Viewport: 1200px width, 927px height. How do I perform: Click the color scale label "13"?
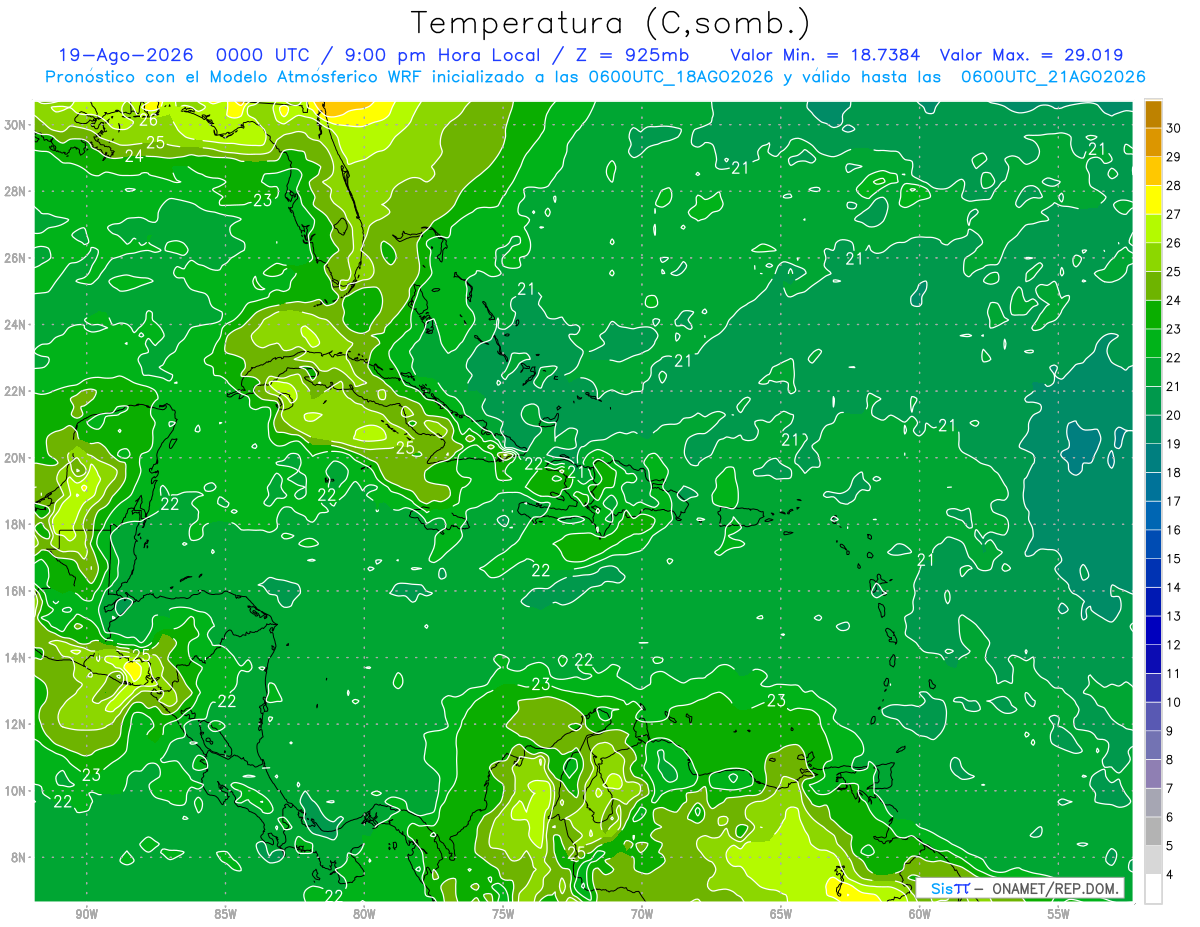pos(1174,616)
